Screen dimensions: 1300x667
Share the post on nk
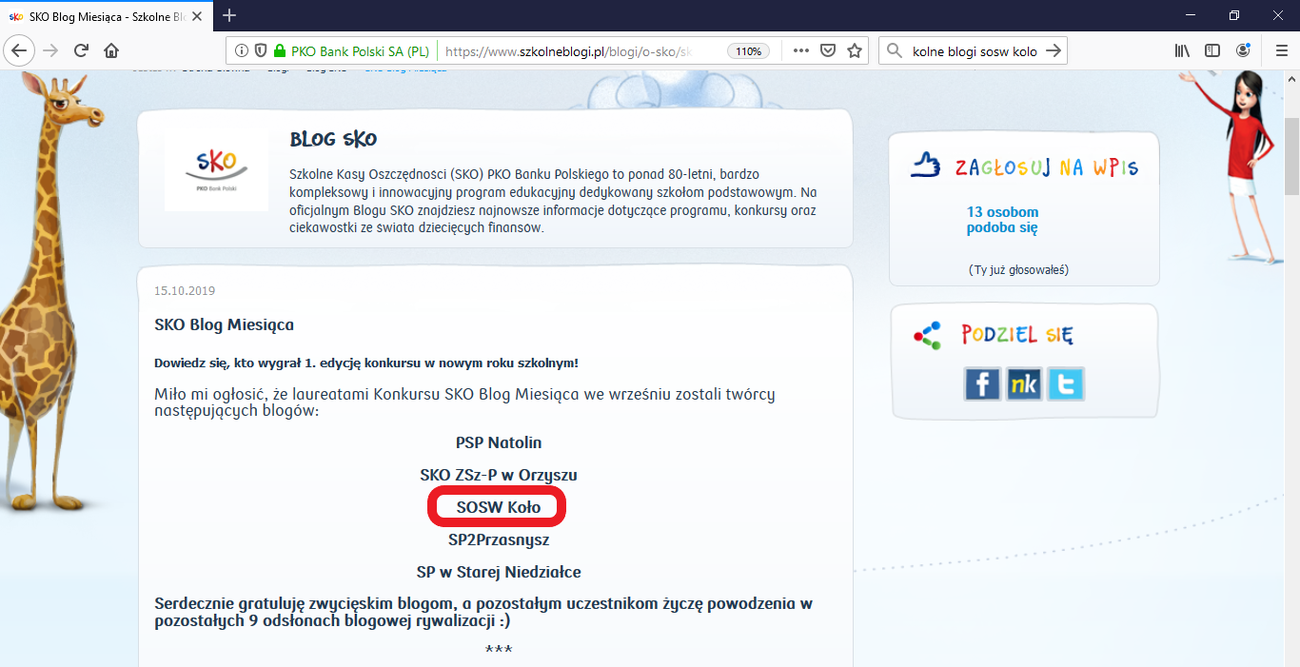(x=1023, y=384)
